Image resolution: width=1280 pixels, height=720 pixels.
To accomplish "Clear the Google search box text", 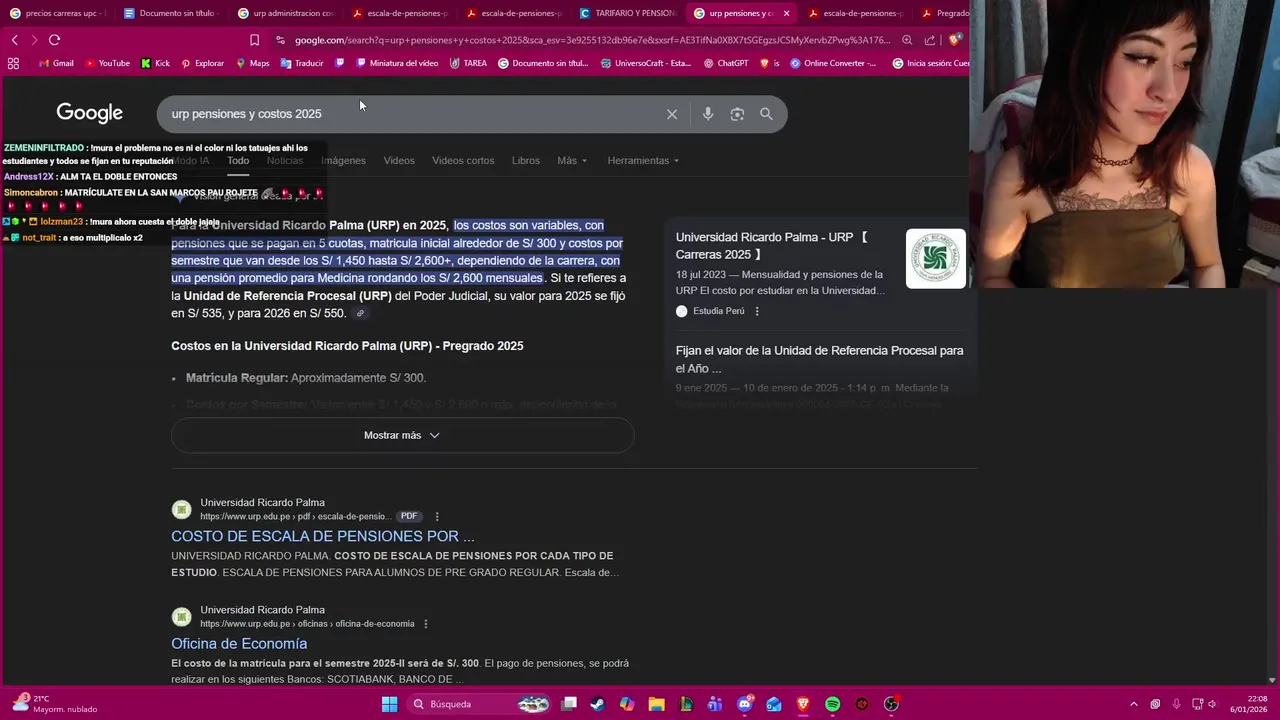I will [x=672, y=114].
